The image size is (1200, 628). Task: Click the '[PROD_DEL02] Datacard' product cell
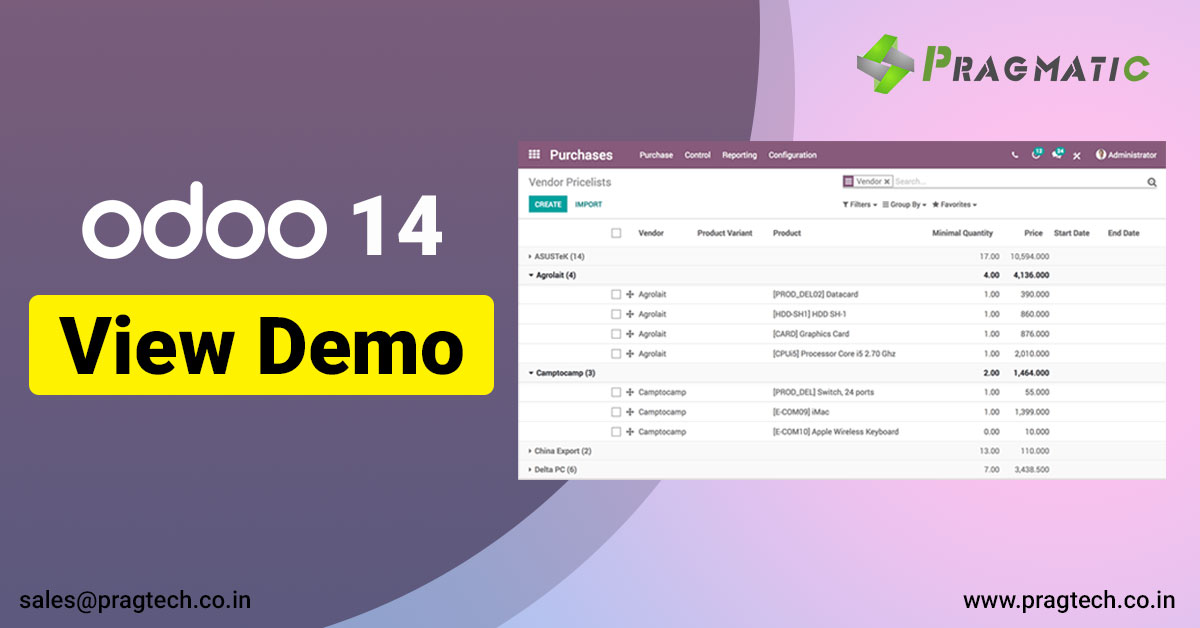click(815, 295)
